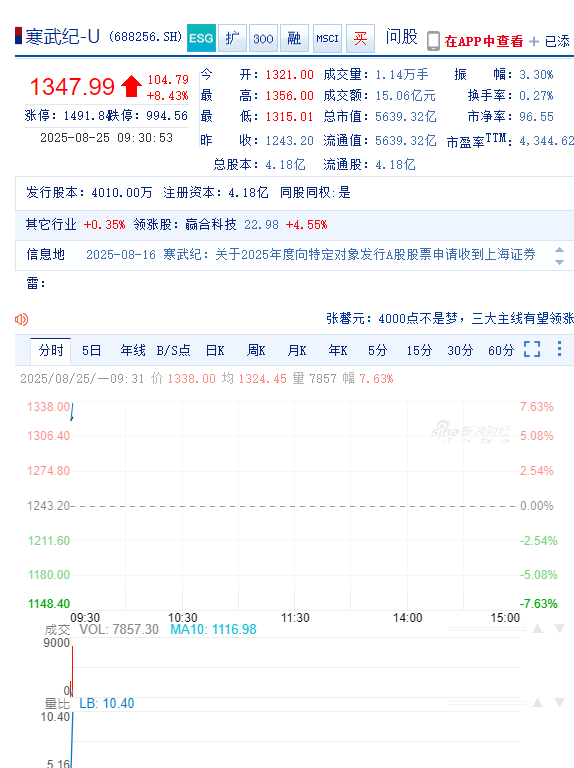This screenshot has width=574, height=768.
Task: Switch to the 5日 chart tab
Action: 92,350
